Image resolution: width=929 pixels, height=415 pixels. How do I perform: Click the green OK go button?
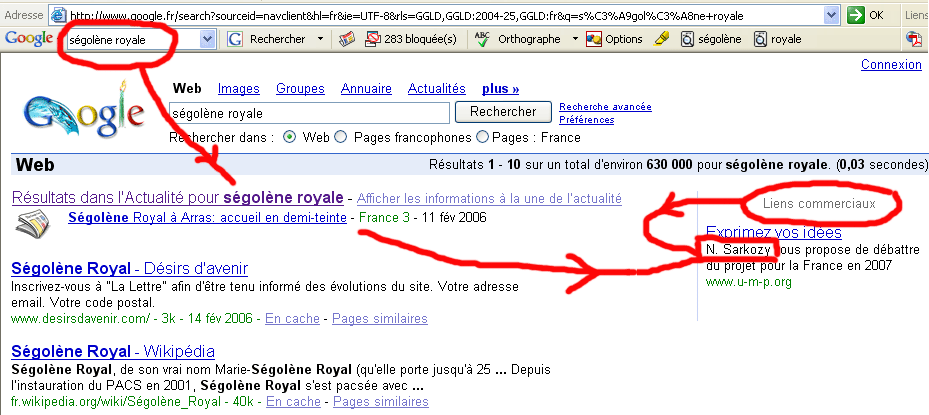[866, 15]
